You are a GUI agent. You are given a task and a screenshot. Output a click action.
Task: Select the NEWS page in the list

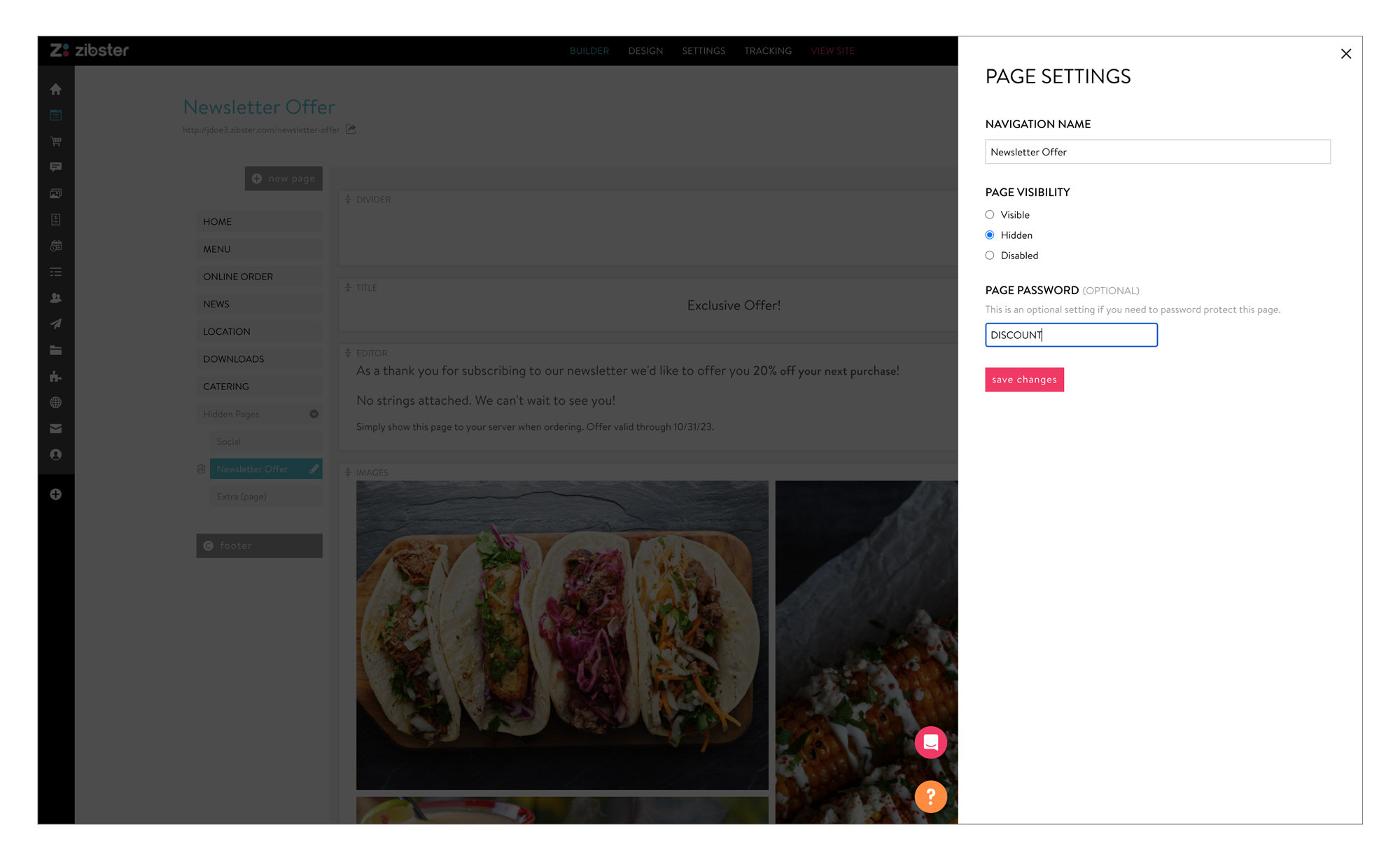[x=259, y=304]
